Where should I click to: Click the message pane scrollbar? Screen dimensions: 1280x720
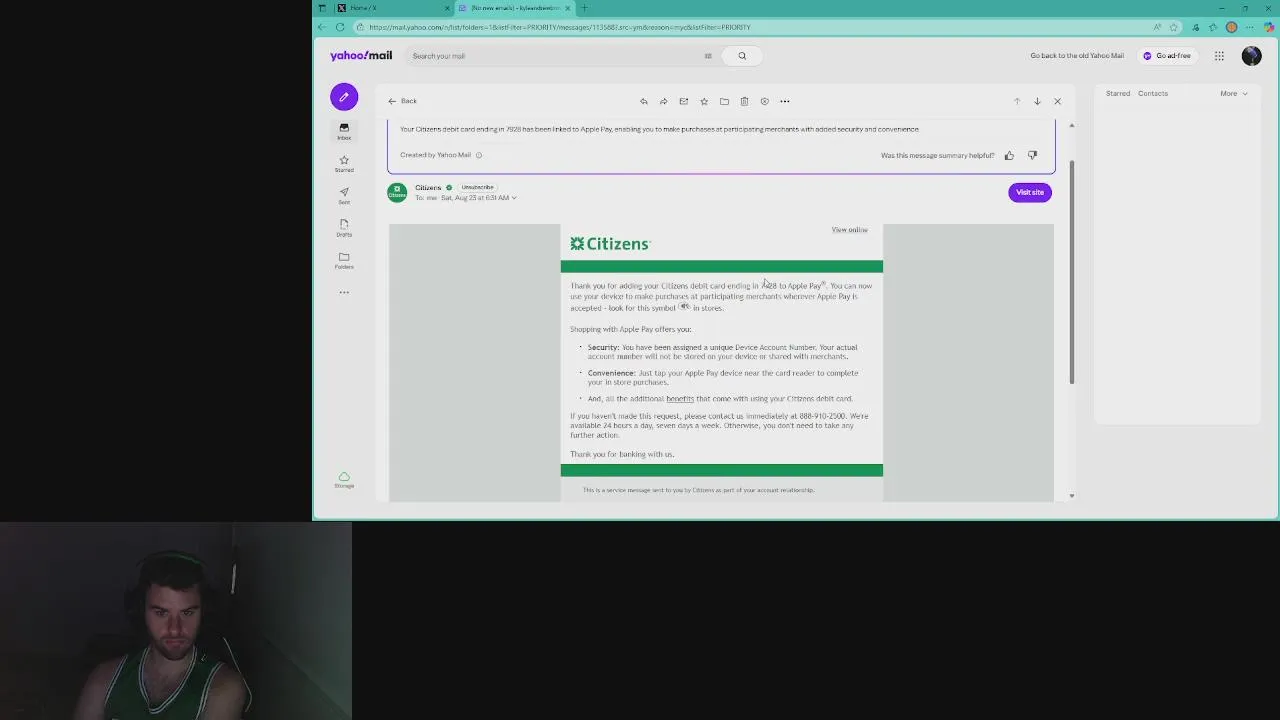pyautogui.click(x=1071, y=272)
